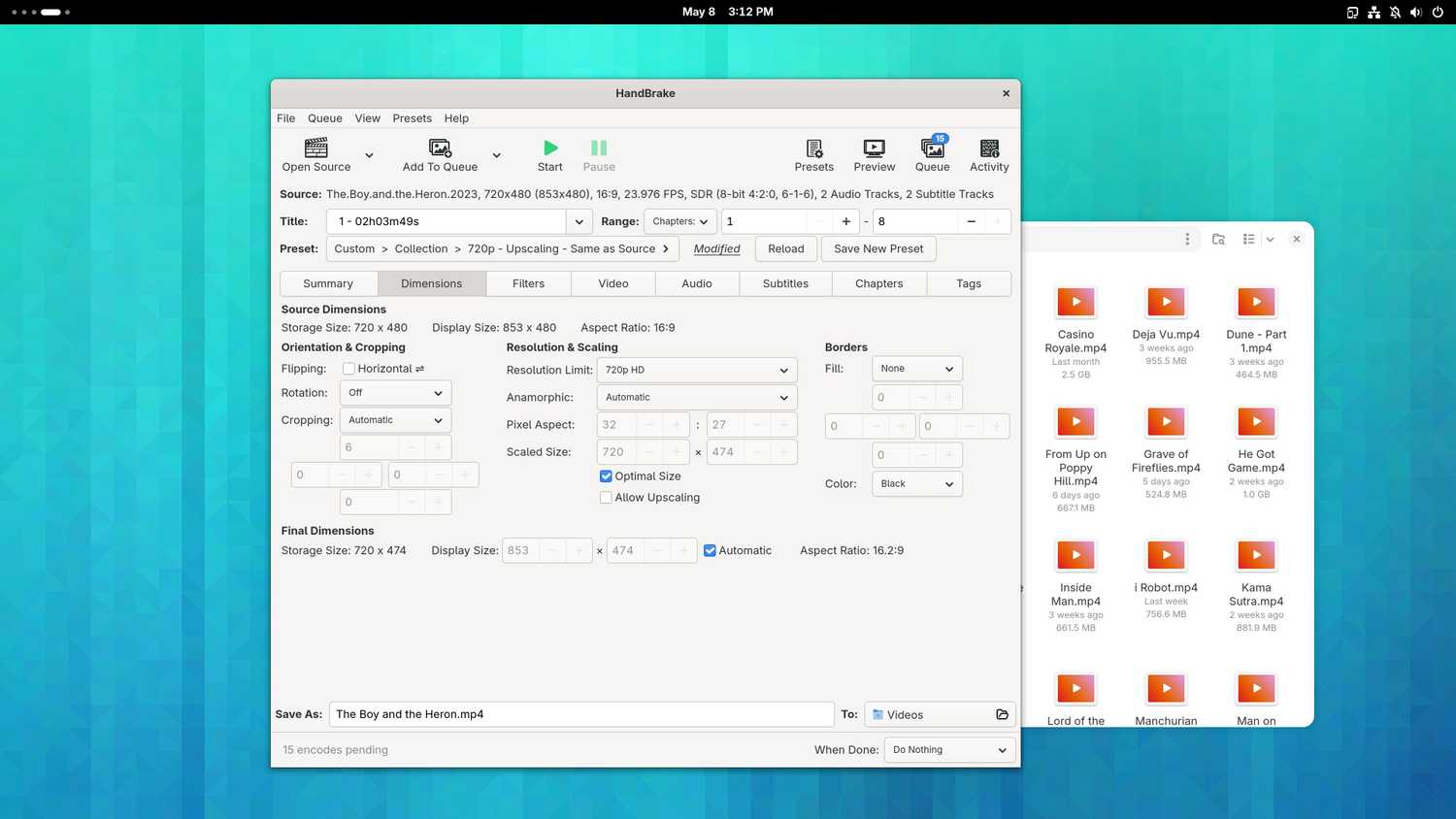
Task: Click the Modified preset link
Action: pyautogui.click(x=716, y=248)
